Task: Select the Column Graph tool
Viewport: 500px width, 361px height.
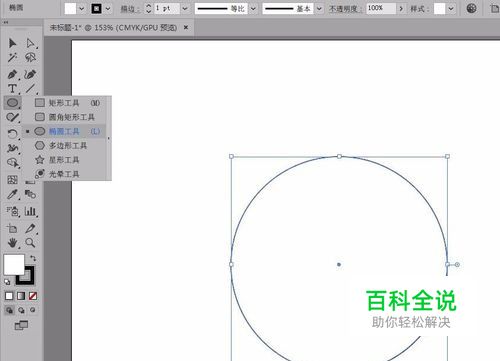Action: pos(30,211)
